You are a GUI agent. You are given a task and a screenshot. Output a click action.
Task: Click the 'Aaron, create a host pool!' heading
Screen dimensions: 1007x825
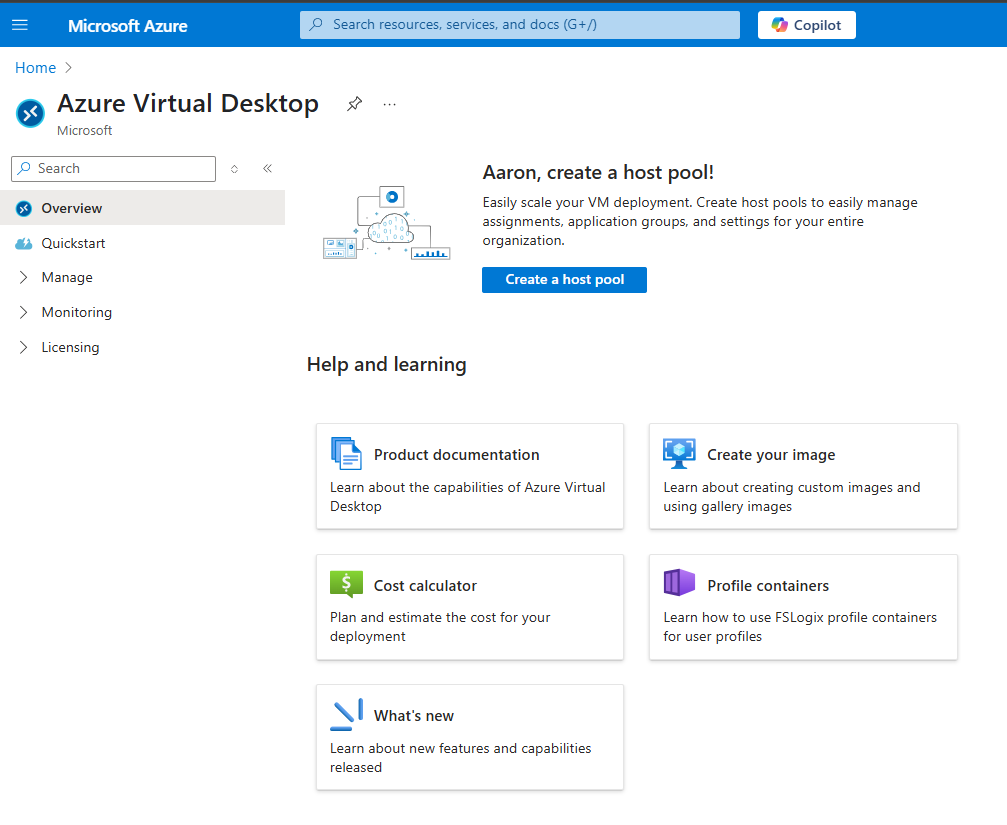598,173
